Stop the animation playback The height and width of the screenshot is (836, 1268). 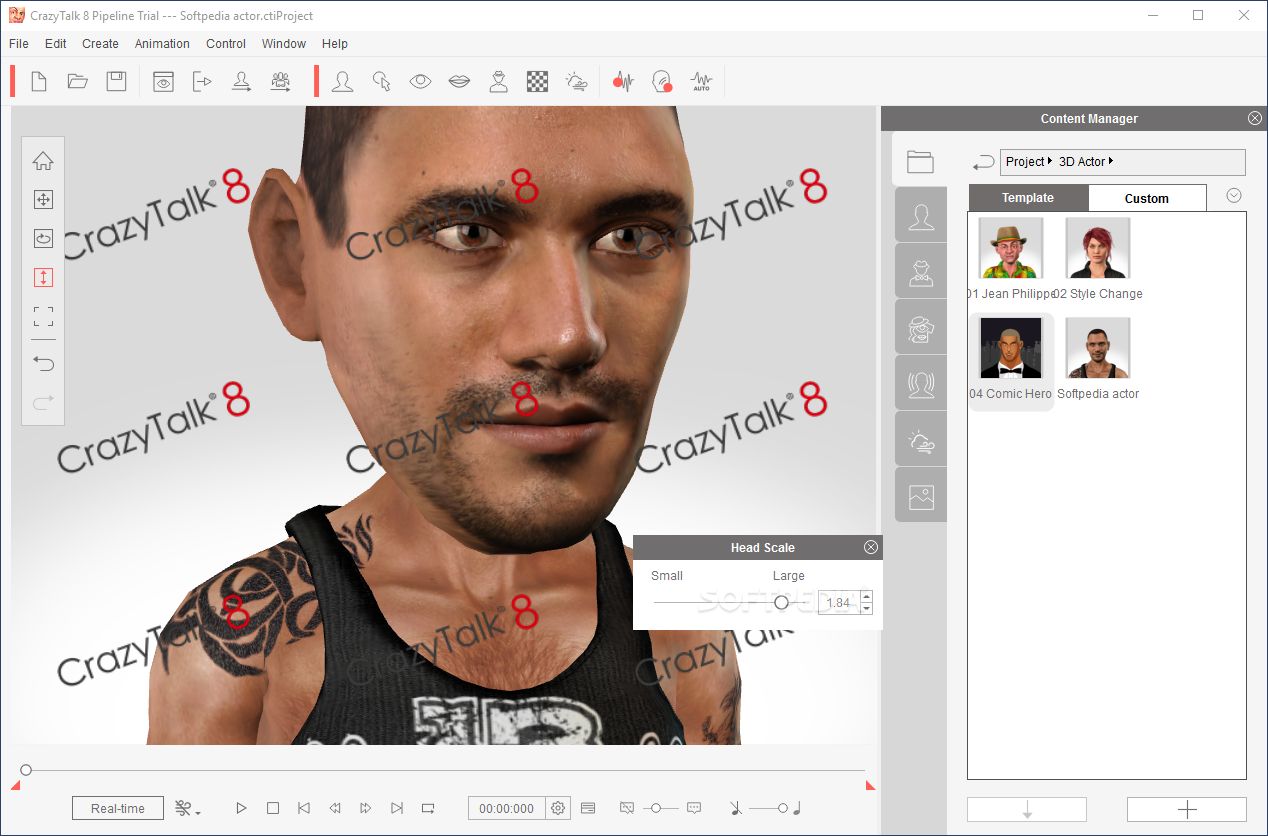coord(272,808)
